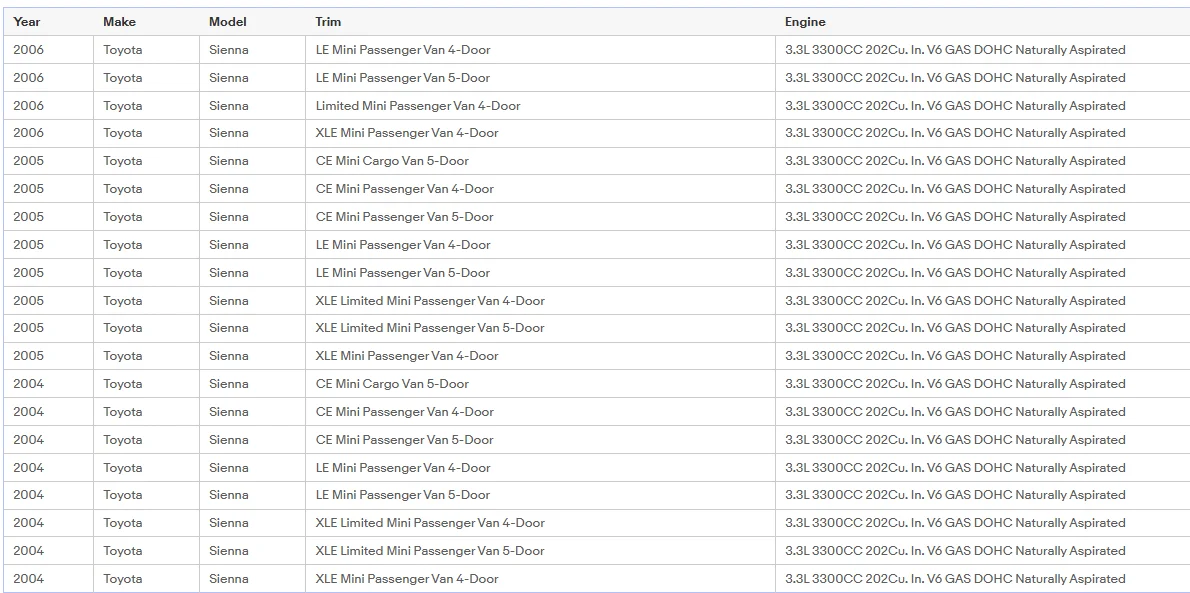The image size is (1190, 593).
Task: Click the 2005 XLE Limited Mini Passenger Van 5-Door trim
Action: [x=430, y=328]
